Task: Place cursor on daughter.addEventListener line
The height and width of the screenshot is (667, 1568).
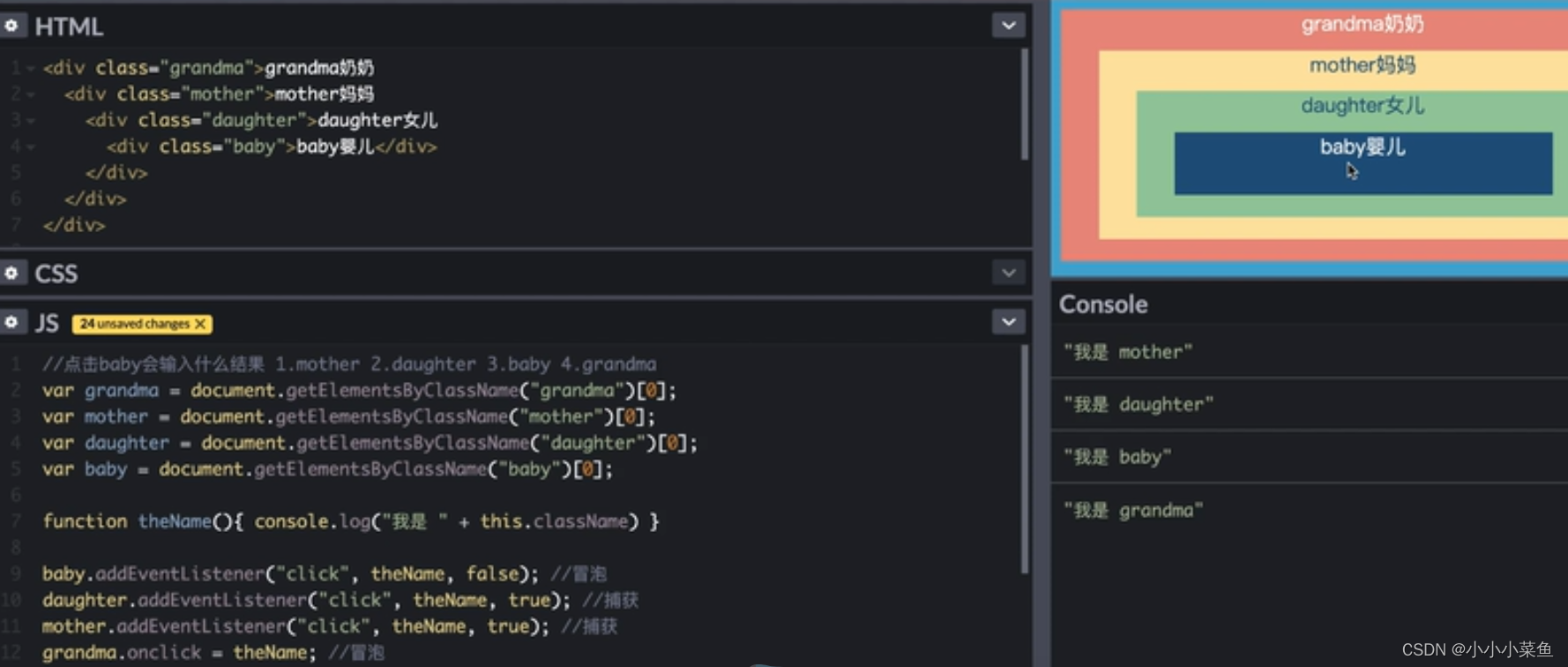Action: click(340, 600)
